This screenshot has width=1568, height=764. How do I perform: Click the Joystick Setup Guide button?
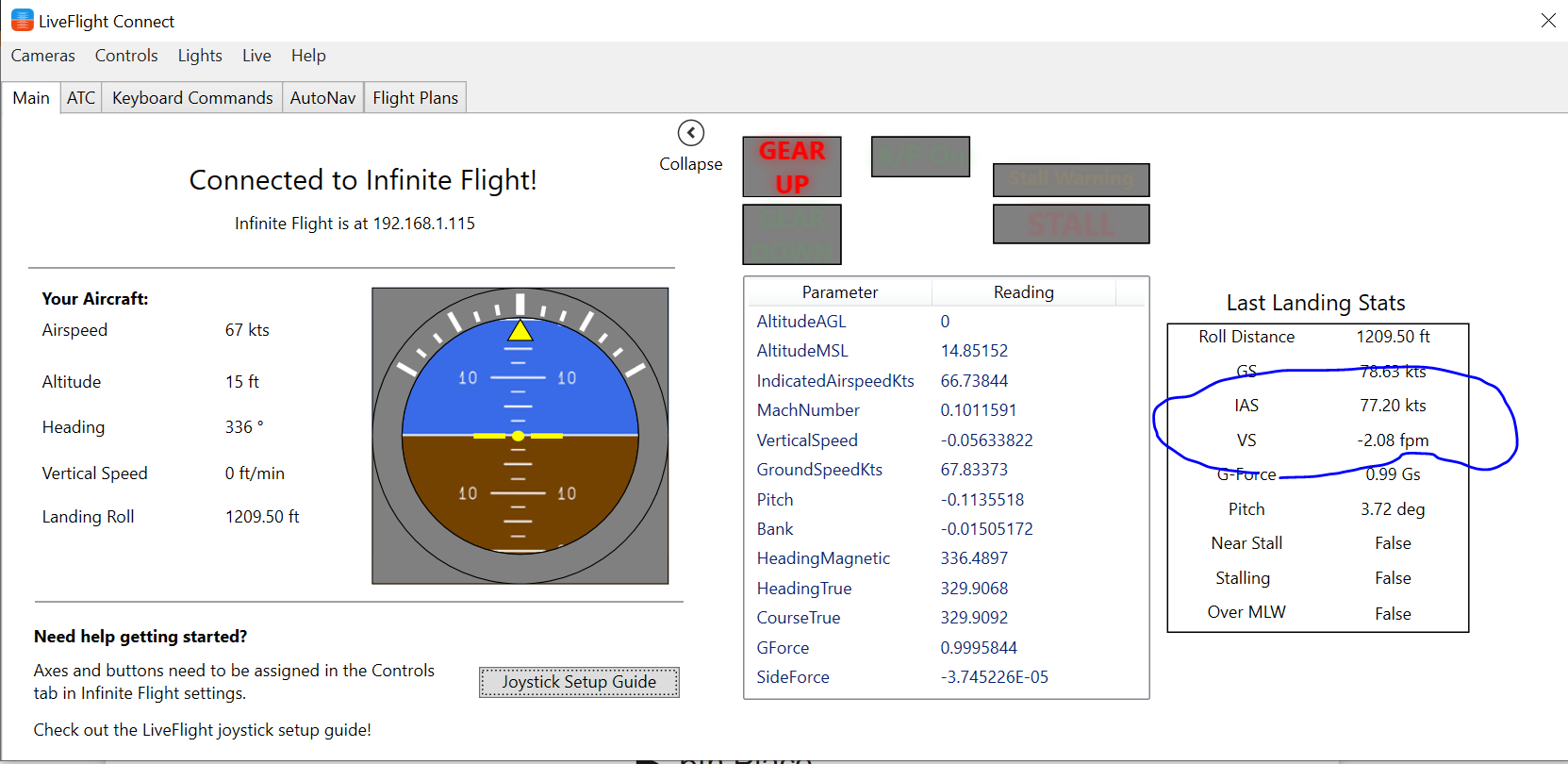click(x=579, y=682)
